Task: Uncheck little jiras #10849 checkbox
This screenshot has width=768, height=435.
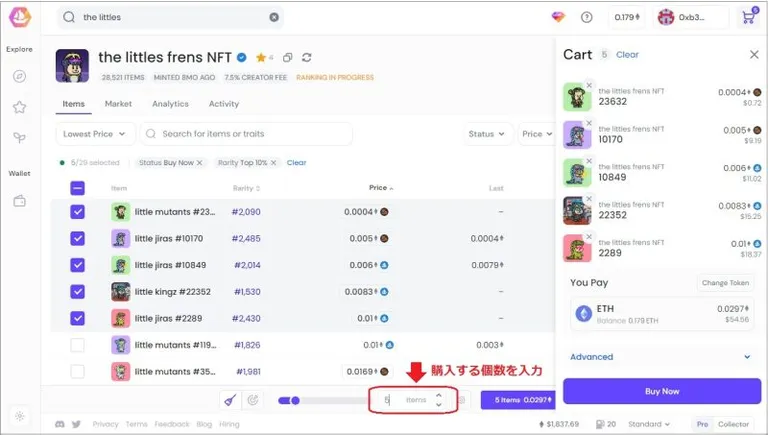Action: click(x=77, y=265)
